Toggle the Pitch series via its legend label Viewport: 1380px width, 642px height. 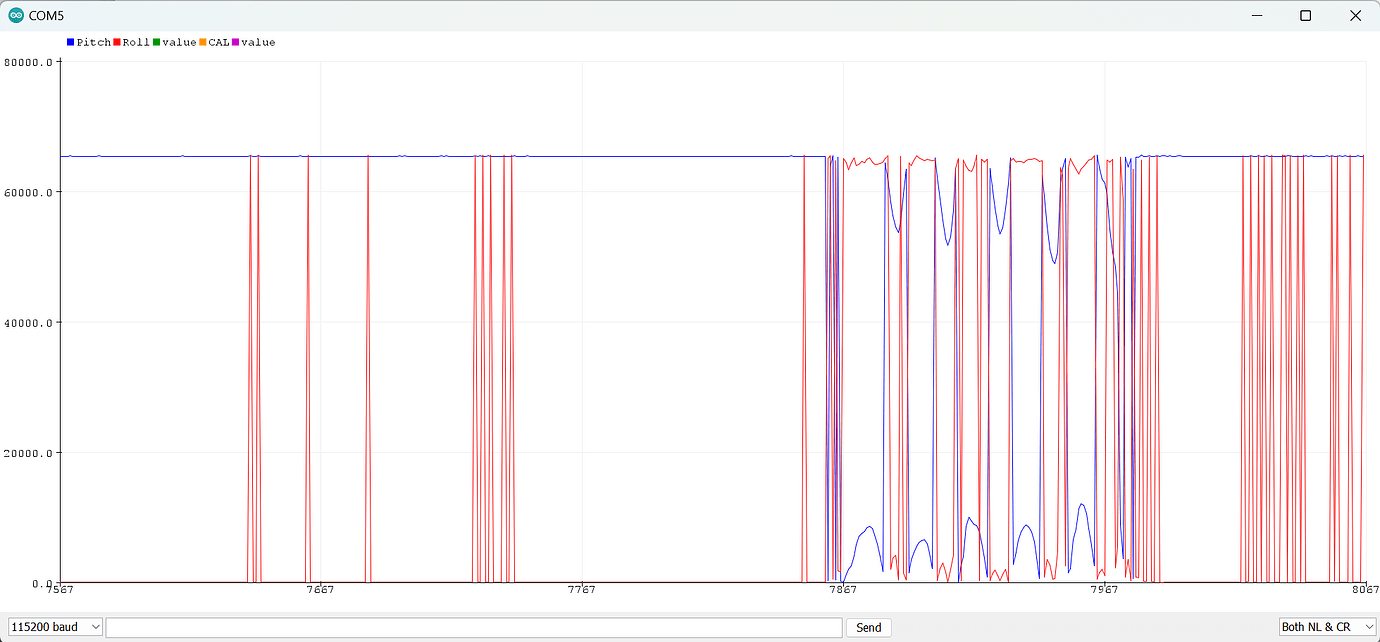point(94,42)
